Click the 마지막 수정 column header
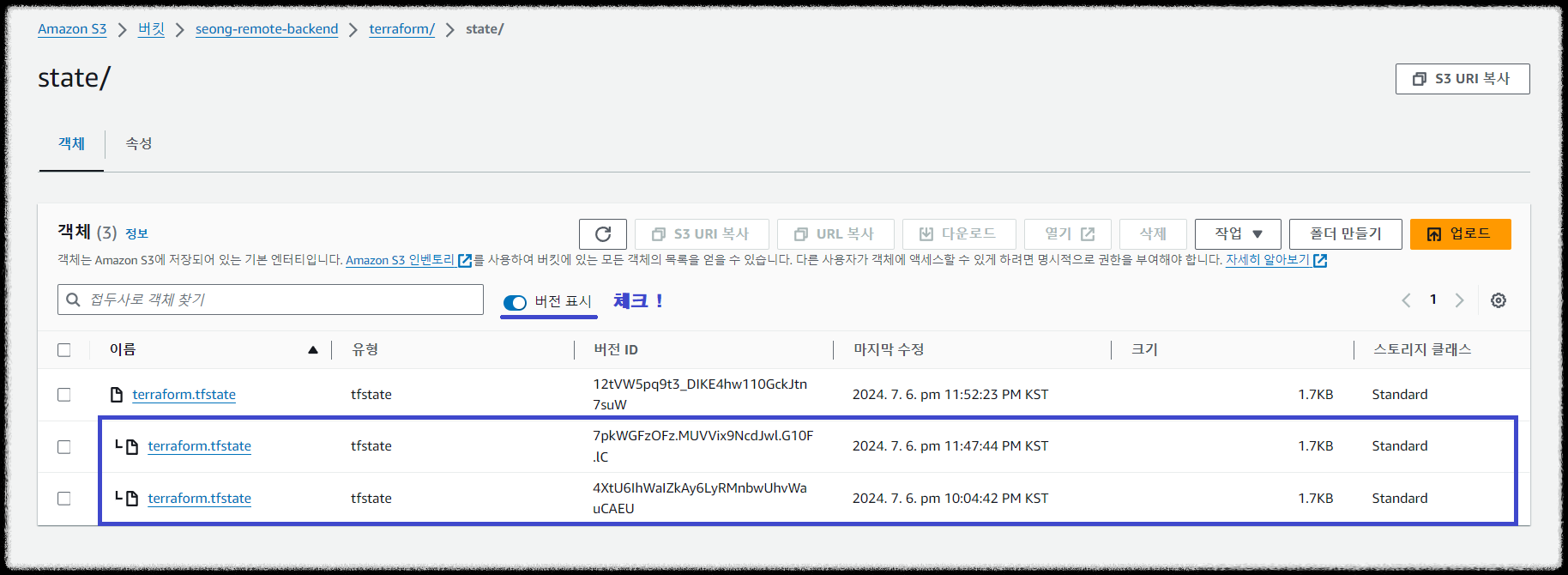The width and height of the screenshot is (1568, 575). point(889,350)
